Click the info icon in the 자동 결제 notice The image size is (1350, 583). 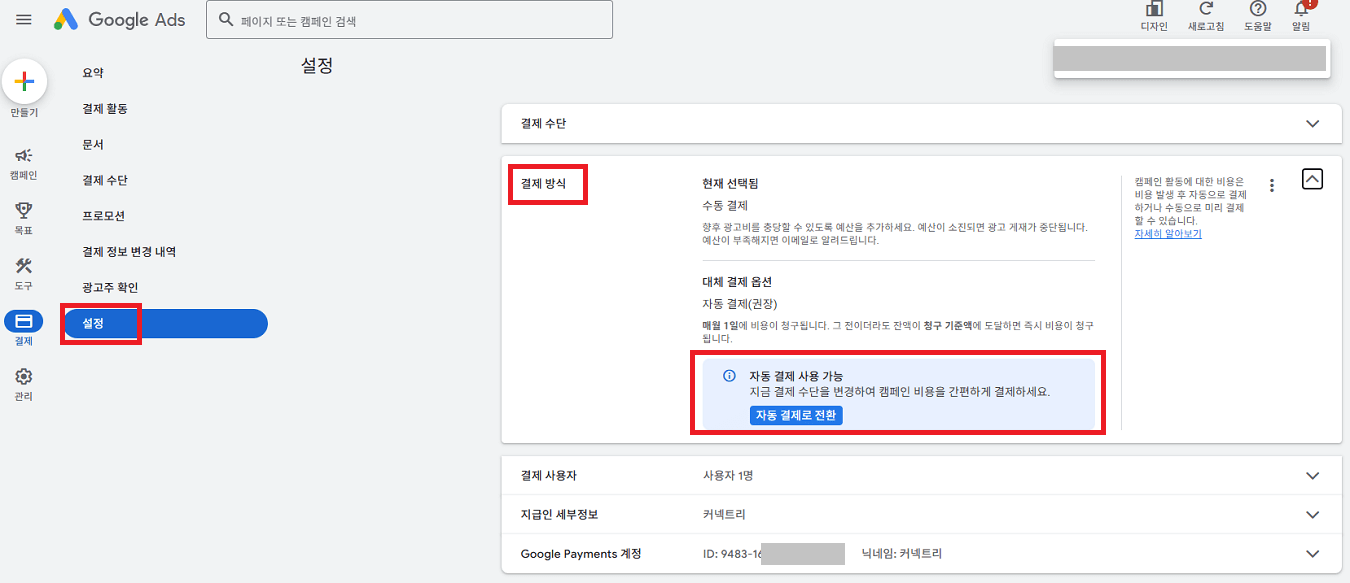729,376
